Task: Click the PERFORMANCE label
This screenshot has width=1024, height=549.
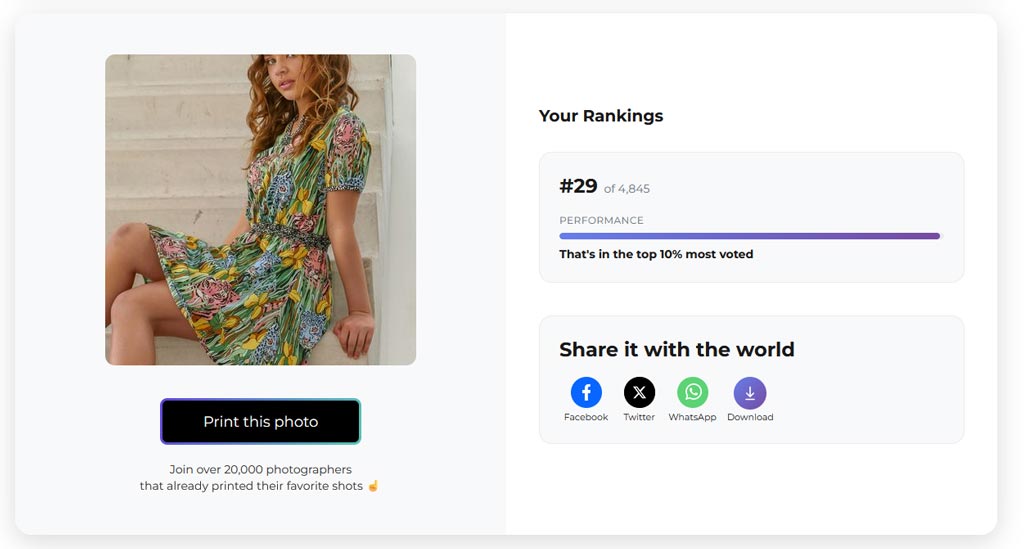Action: coord(601,220)
